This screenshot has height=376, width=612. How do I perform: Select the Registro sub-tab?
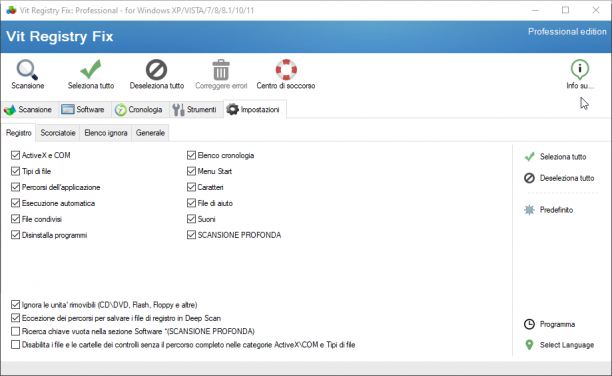click(18, 133)
